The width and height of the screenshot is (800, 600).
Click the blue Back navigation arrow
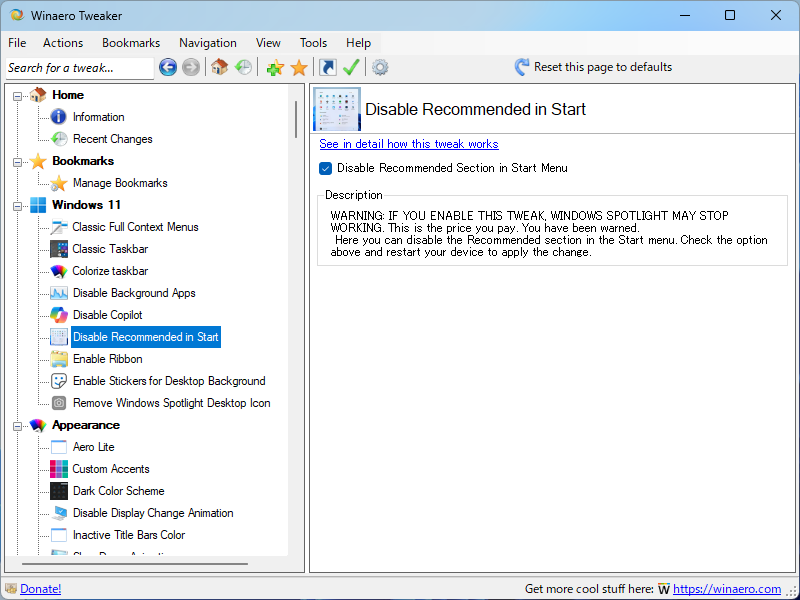pyautogui.click(x=168, y=67)
